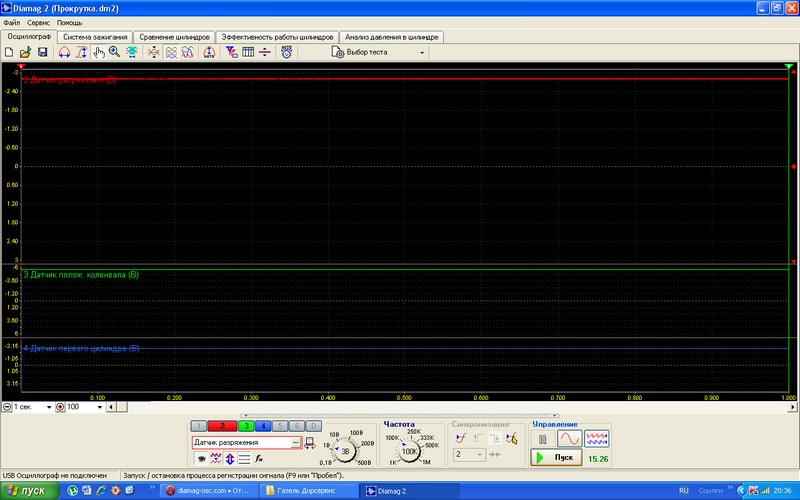Click the horizontal scrollbar left arrow
Image resolution: width=800 pixels, height=500 pixels.
(x=112, y=407)
